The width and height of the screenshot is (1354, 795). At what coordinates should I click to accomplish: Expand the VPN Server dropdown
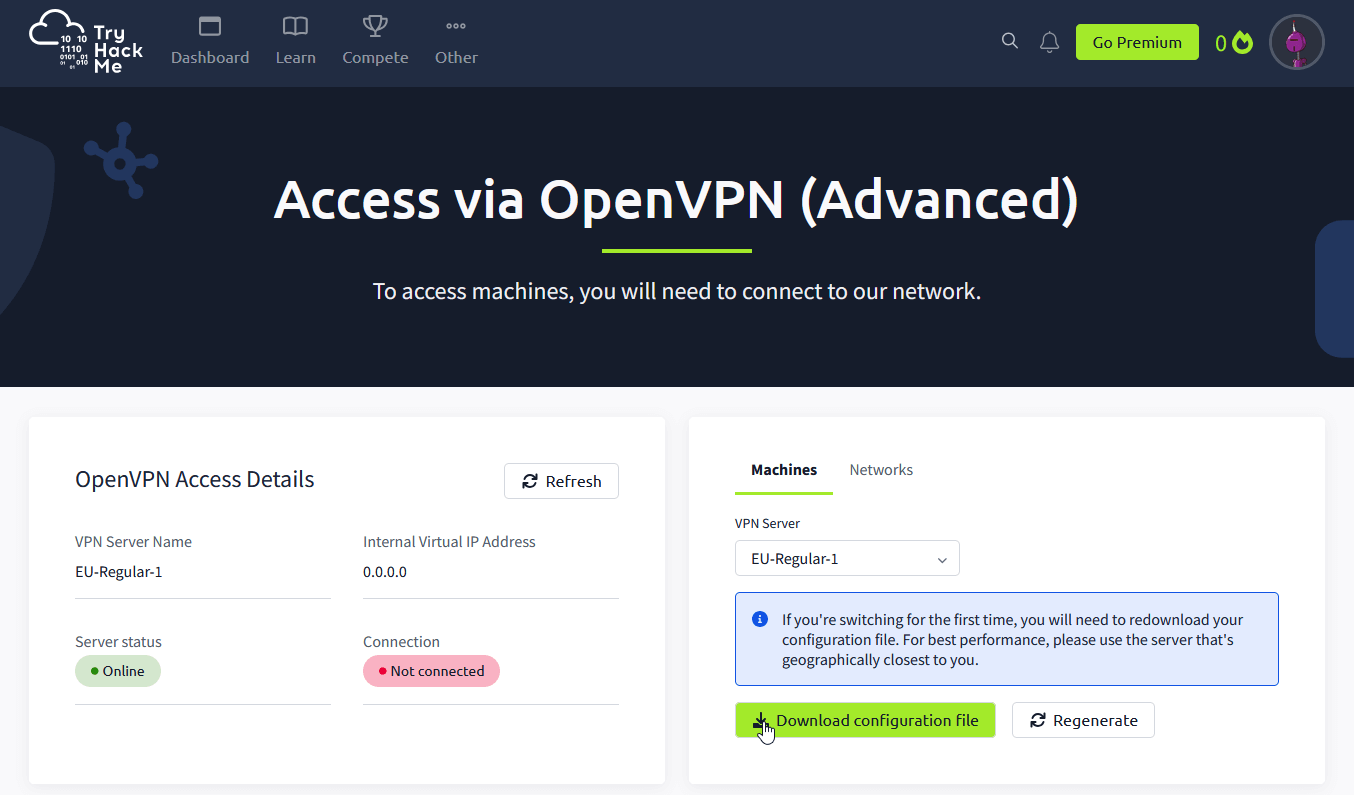point(847,558)
